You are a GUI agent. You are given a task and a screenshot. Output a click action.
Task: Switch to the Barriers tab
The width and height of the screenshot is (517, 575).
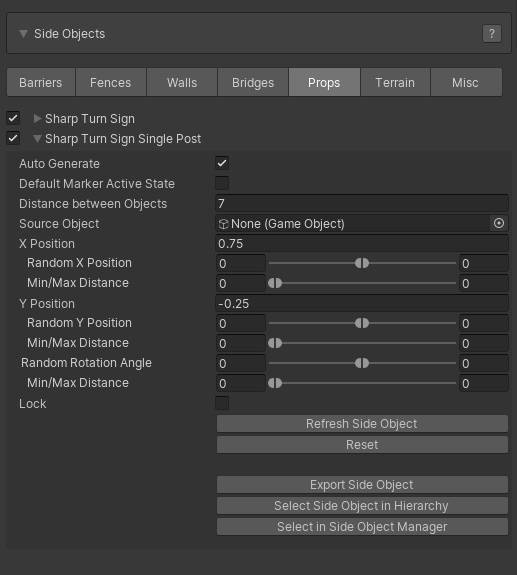tap(41, 82)
